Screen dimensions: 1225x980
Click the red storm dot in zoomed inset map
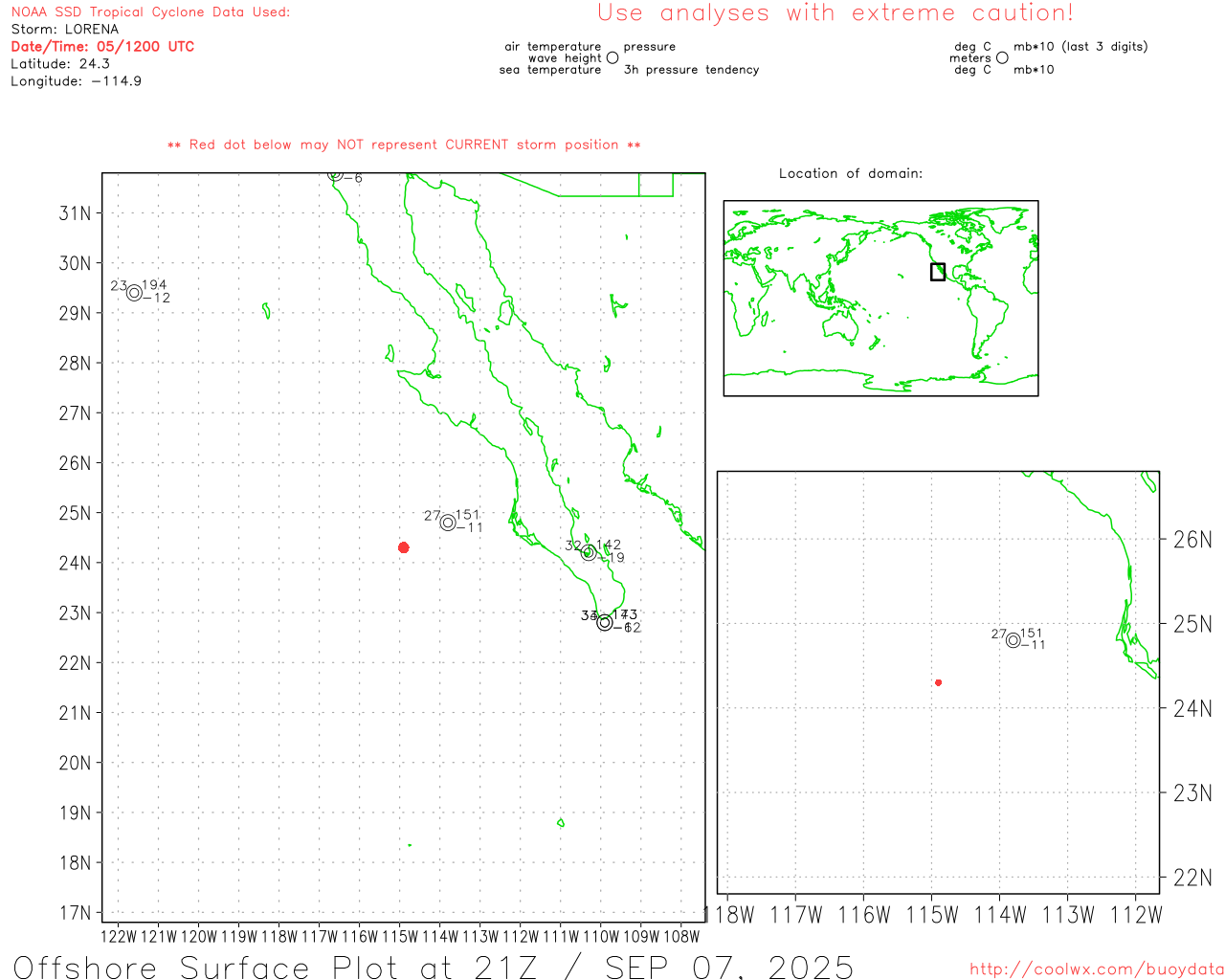click(x=939, y=682)
